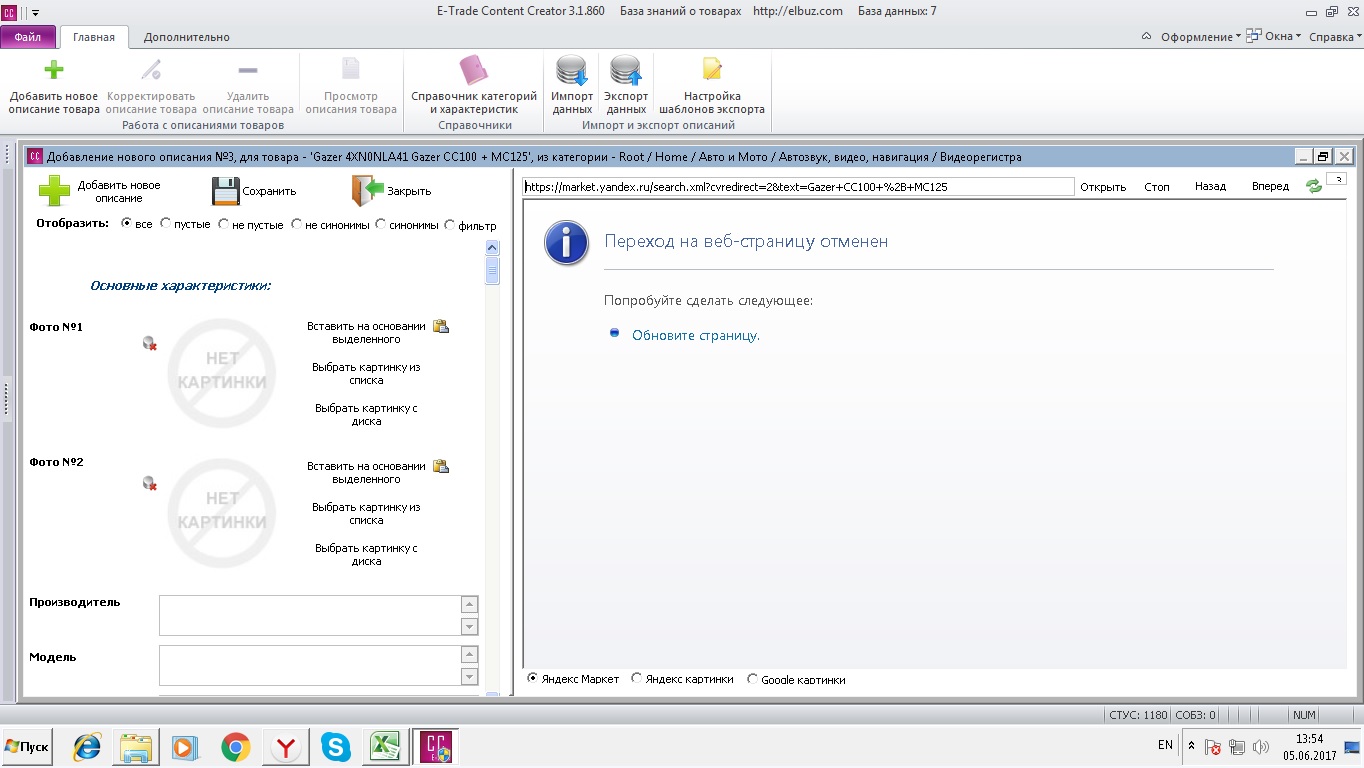Save using the floppy disk icon
The width and height of the screenshot is (1364, 768).
click(225, 191)
